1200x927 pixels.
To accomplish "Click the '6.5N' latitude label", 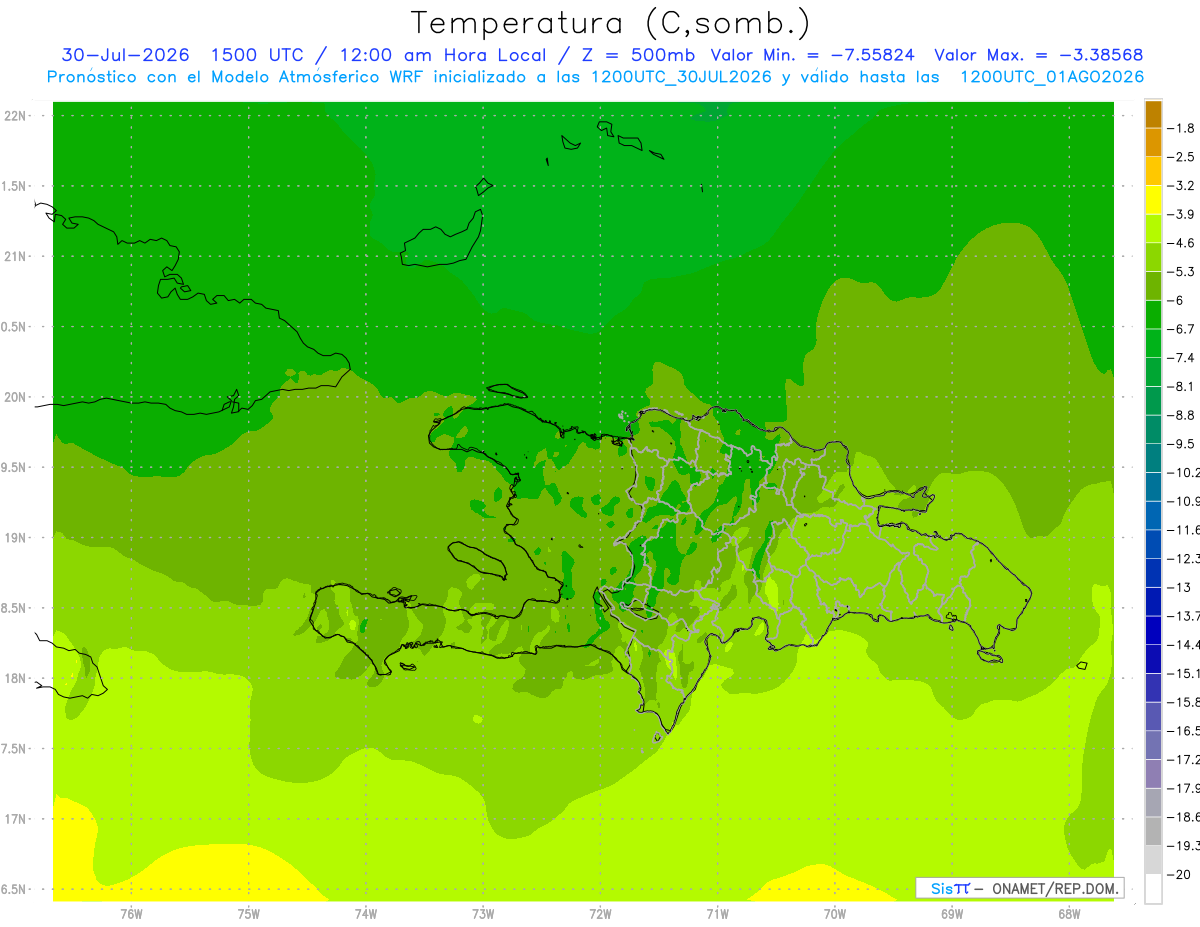I will coord(12,889).
